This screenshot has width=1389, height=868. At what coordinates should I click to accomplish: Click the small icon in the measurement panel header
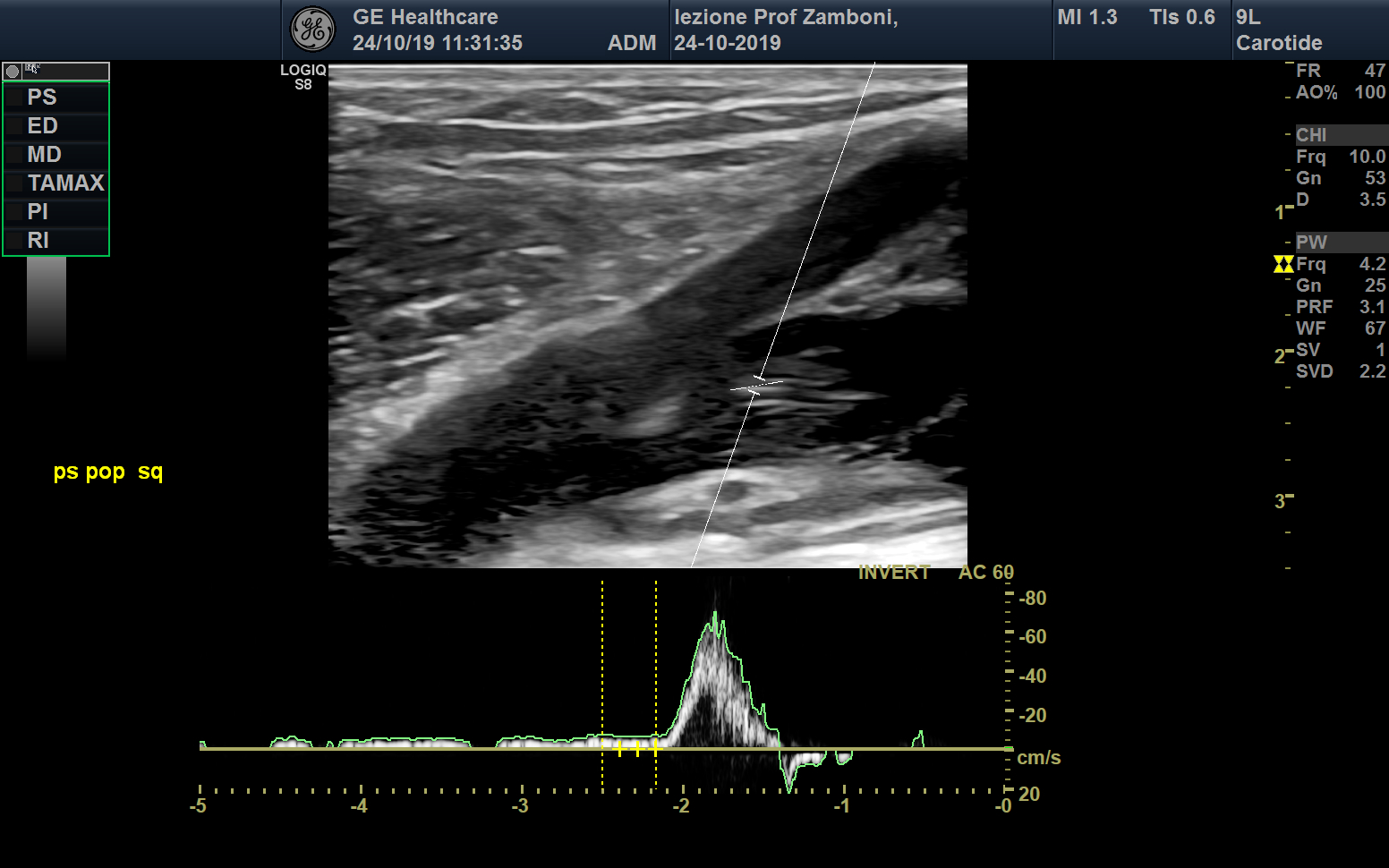pos(32,69)
